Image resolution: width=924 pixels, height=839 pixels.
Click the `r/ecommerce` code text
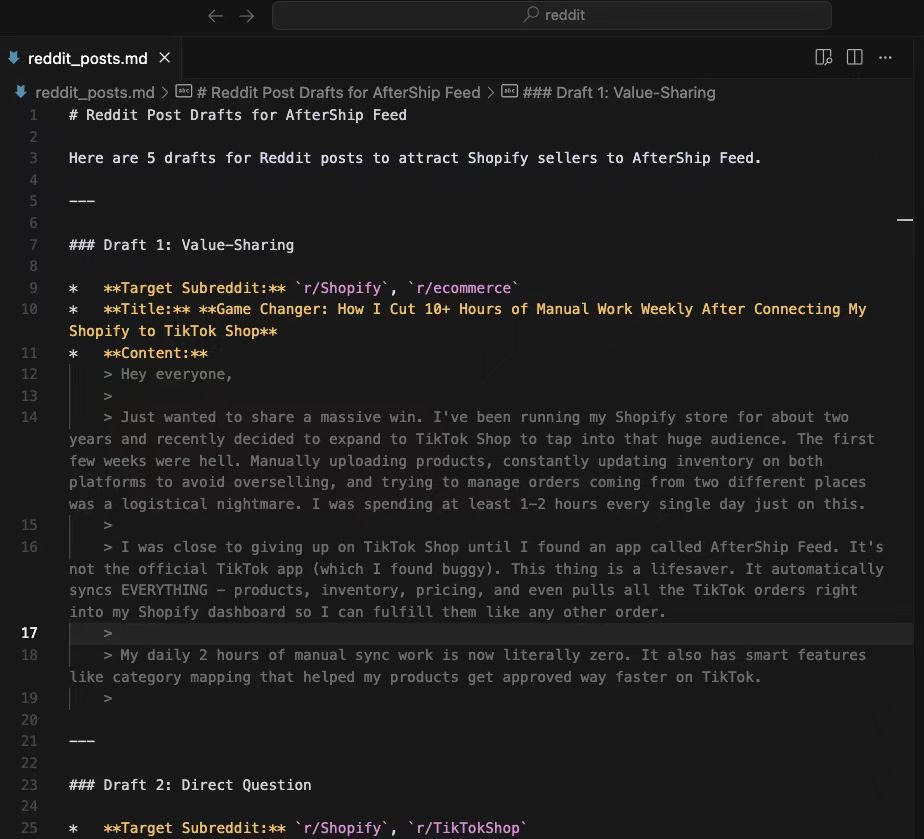pyautogui.click(x=463, y=288)
